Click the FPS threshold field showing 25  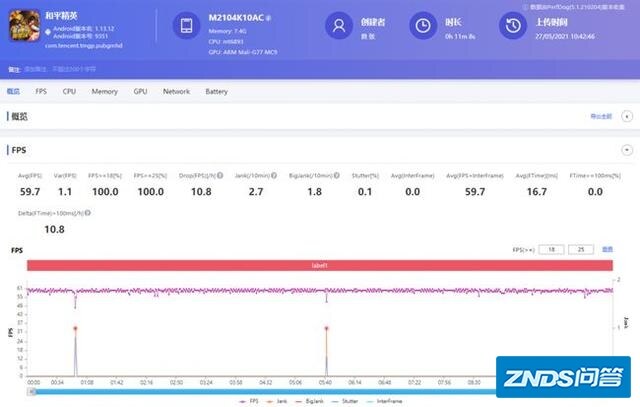[581, 249]
